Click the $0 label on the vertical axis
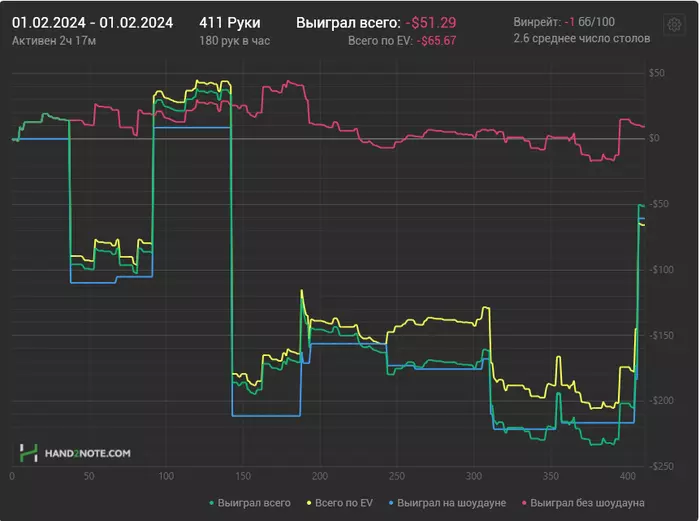 click(654, 138)
